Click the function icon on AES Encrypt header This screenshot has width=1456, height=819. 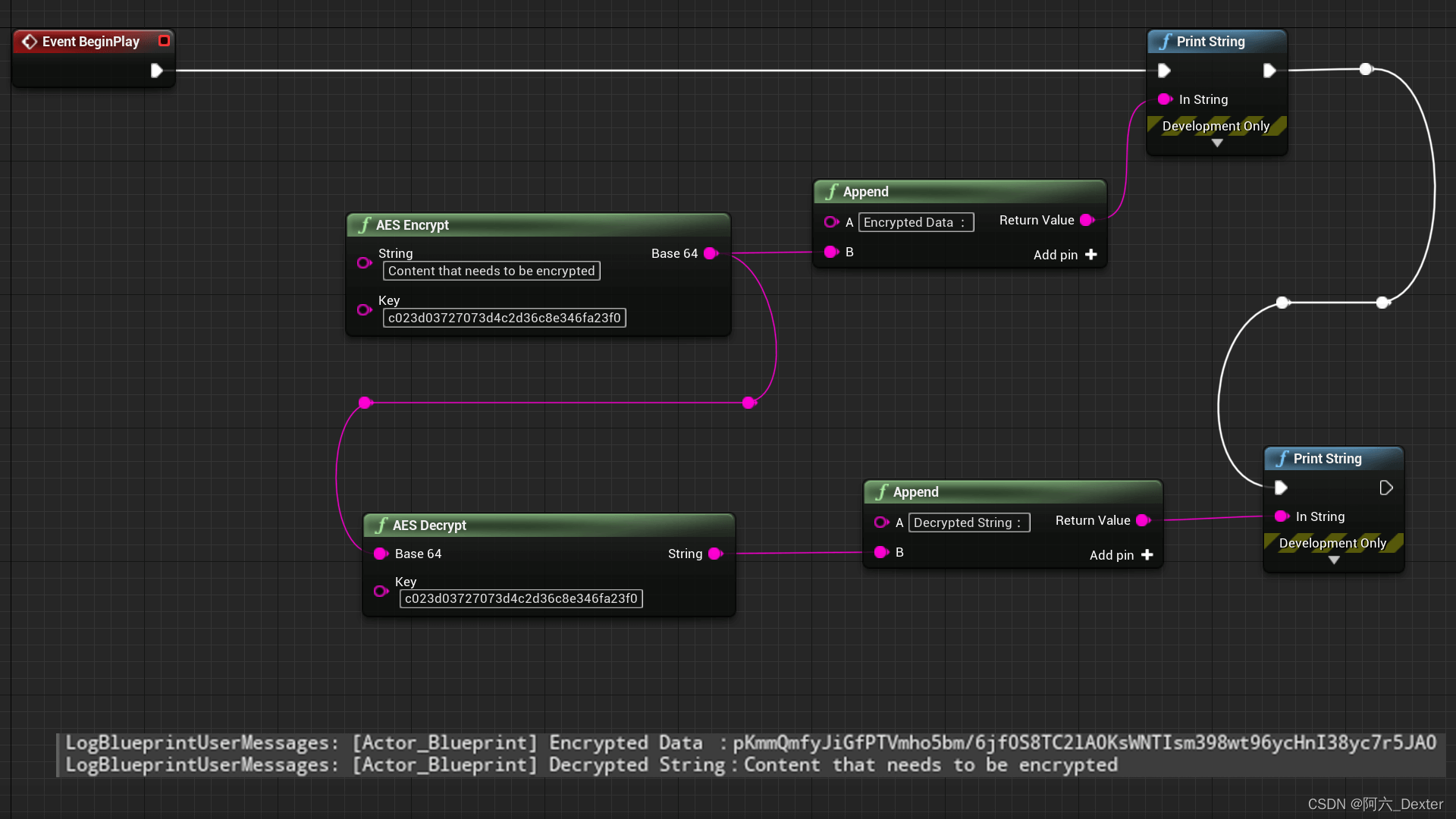click(x=365, y=224)
